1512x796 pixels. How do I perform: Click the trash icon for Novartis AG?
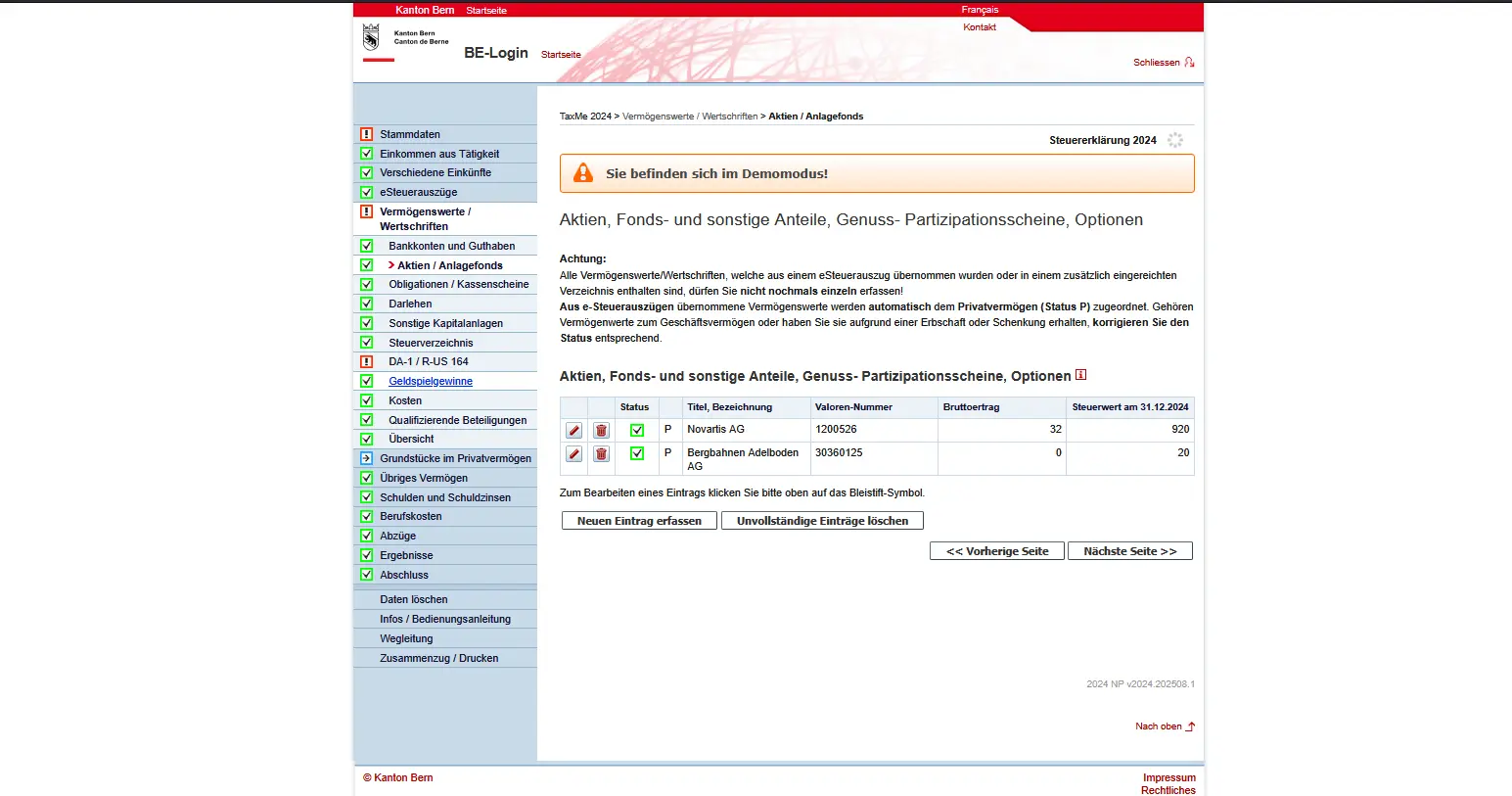(601, 431)
